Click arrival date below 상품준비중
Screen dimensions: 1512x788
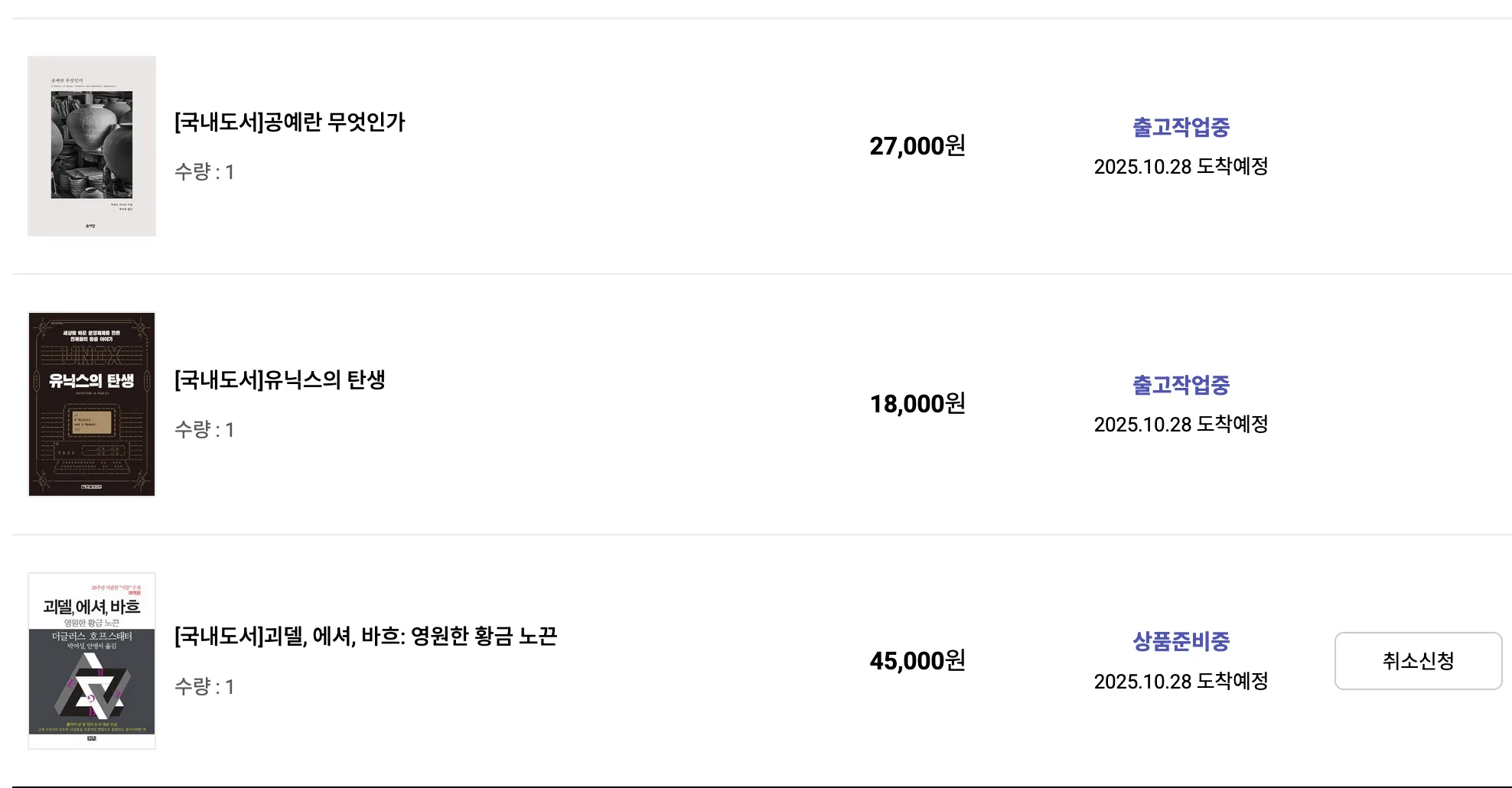coord(1181,681)
